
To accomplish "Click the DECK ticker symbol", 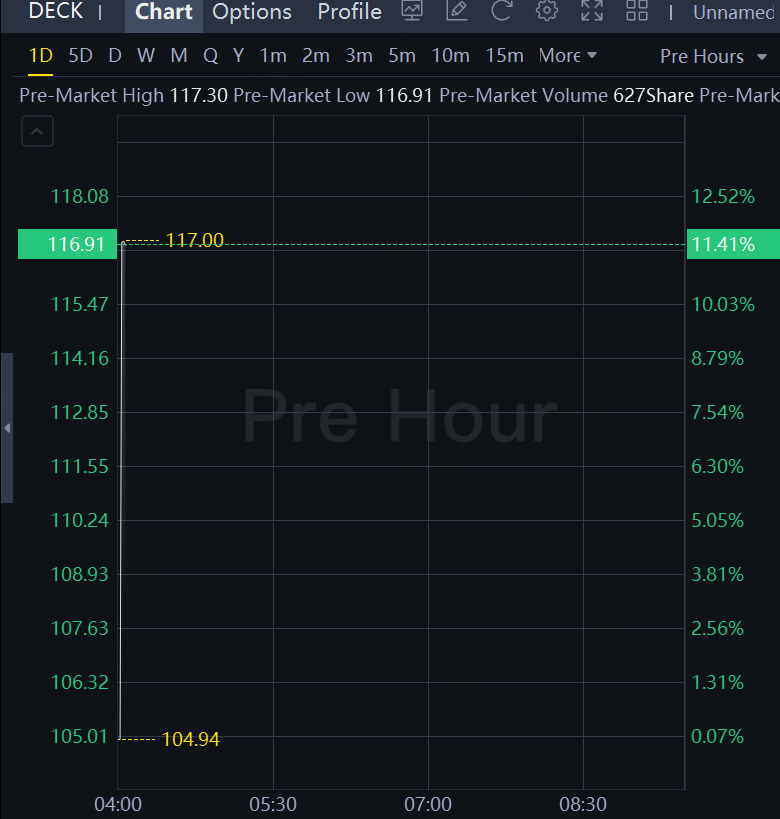I will click(56, 12).
